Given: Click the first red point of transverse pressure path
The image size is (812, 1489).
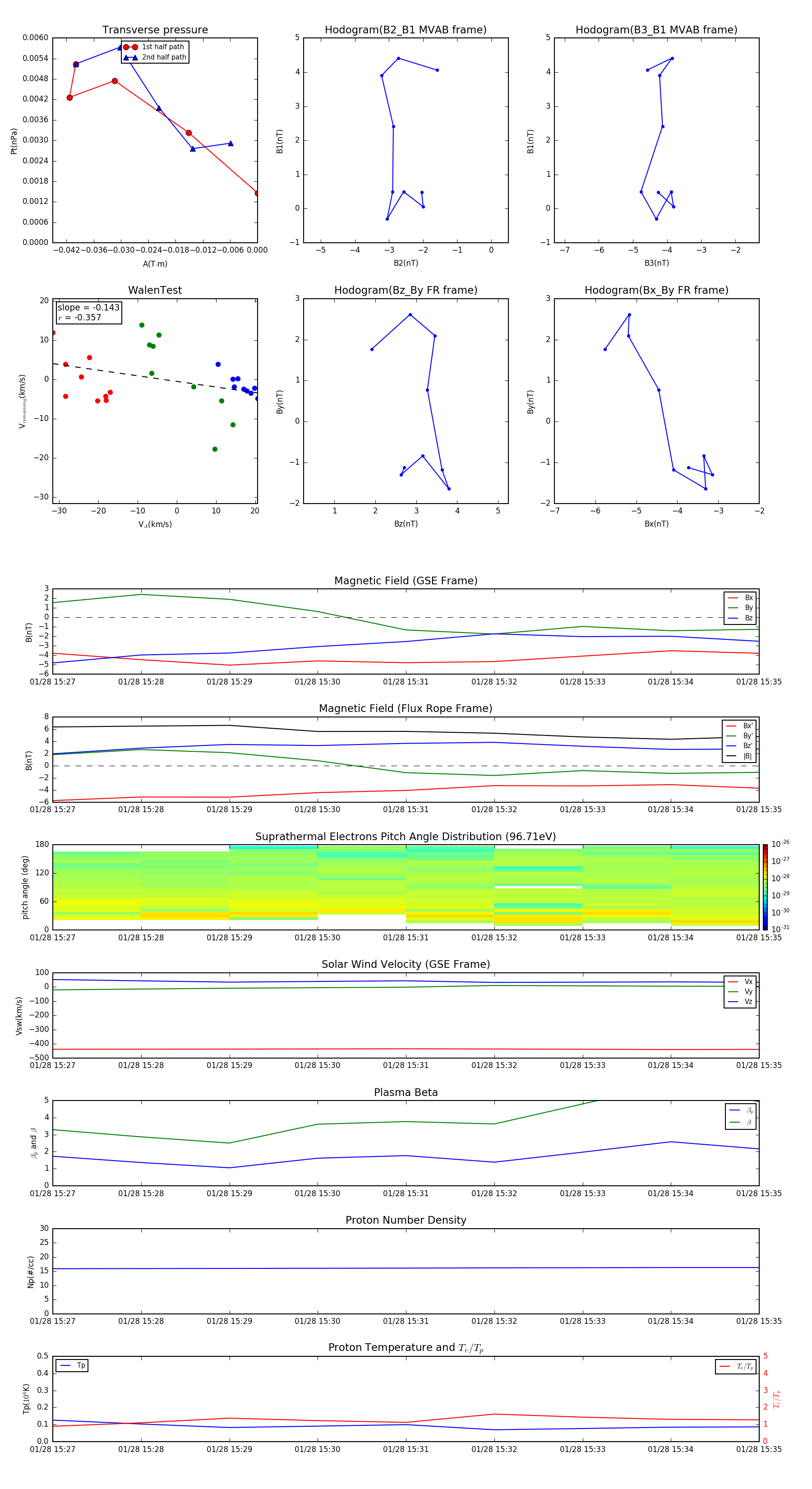Looking at the screenshot, I should (257, 193).
